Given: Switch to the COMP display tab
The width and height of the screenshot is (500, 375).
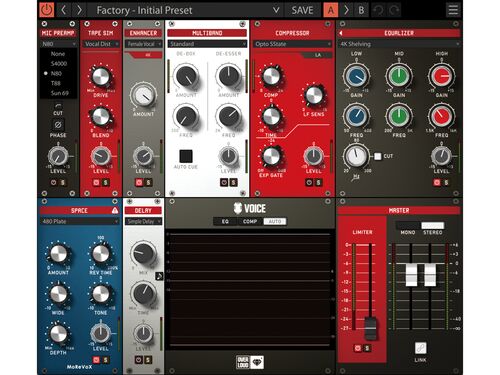Looking at the screenshot, I should (250, 221).
